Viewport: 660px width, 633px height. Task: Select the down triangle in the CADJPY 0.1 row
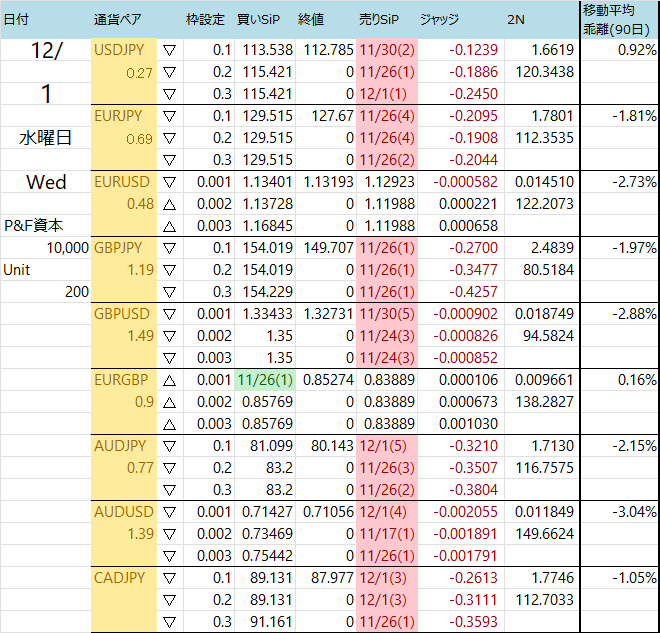point(169,579)
